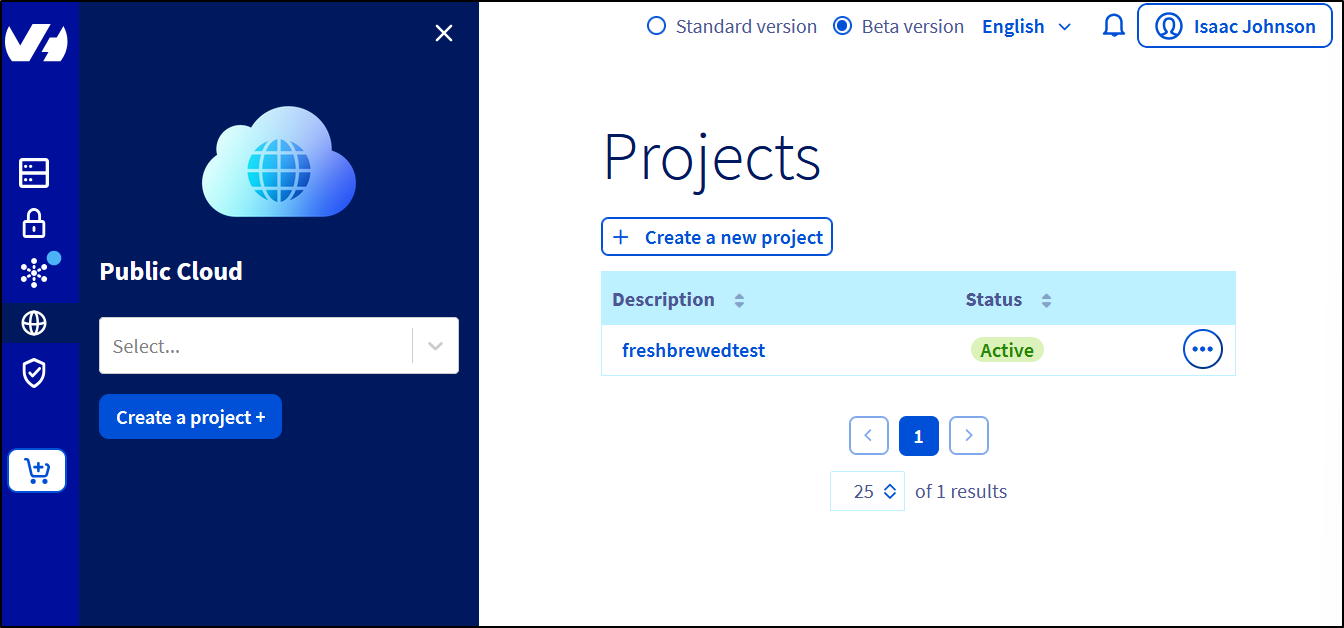Select the Beta version radio button
Image resolution: width=1344 pixels, height=628 pixels.
[842, 27]
